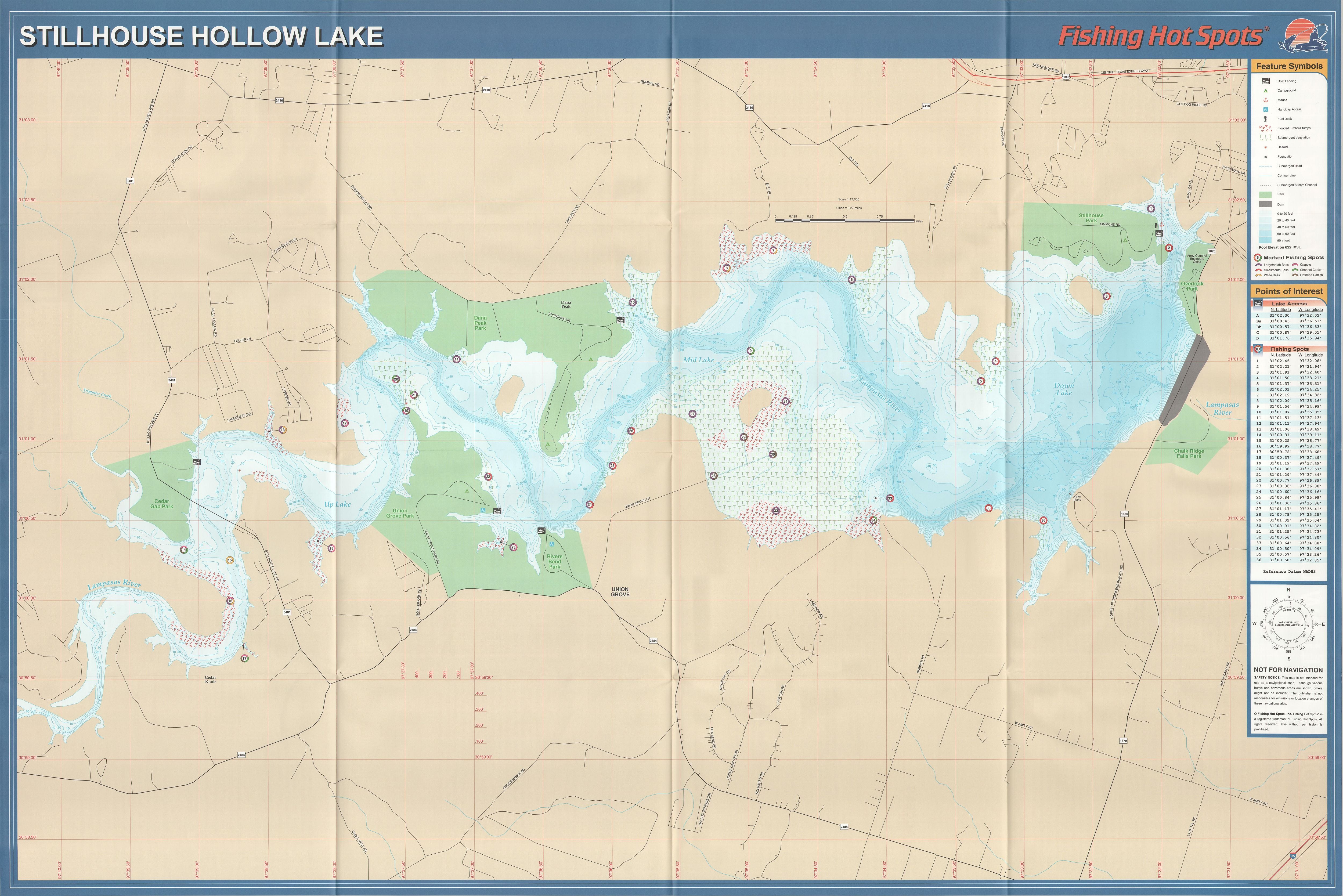The width and height of the screenshot is (1343, 896).
Task: Click the Flooded Timber/Stumps legend symbol
Action: (1266, 129)
